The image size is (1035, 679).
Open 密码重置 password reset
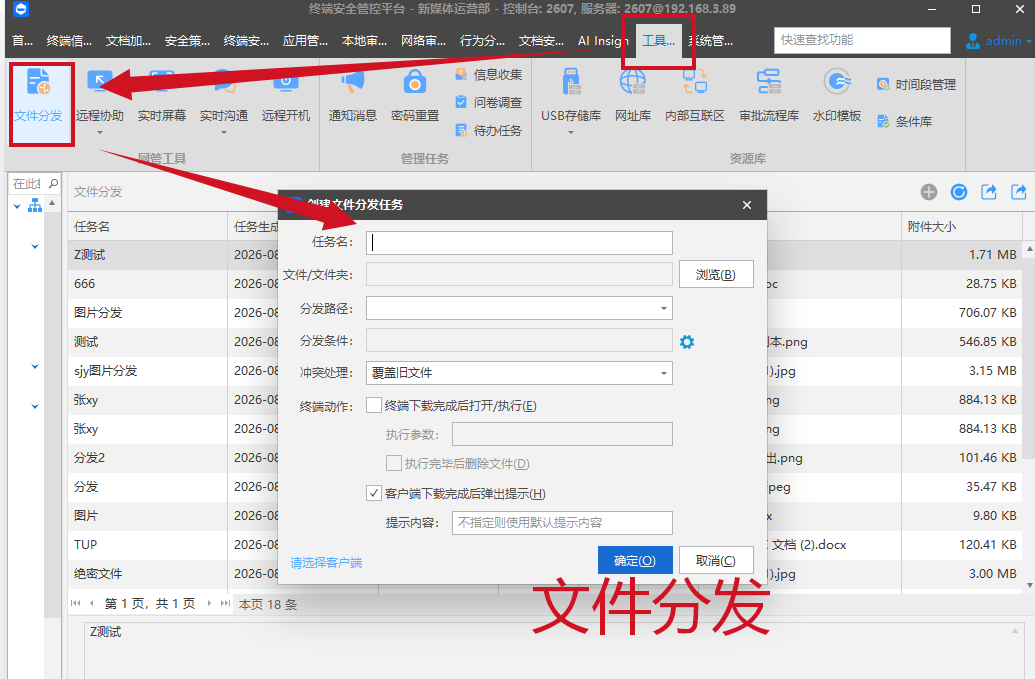pyautogui.click(x=415, y=96)
